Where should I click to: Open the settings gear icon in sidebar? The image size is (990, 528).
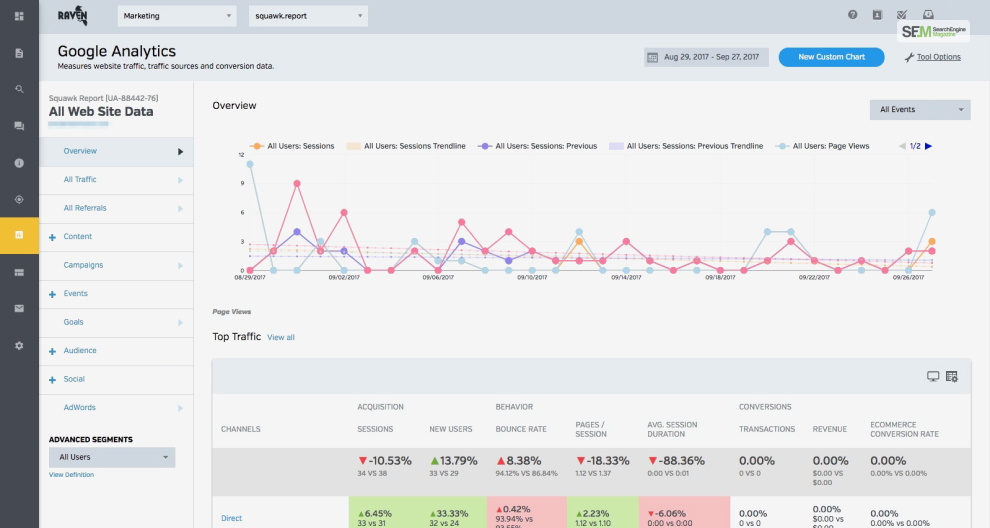pos(19,345)
